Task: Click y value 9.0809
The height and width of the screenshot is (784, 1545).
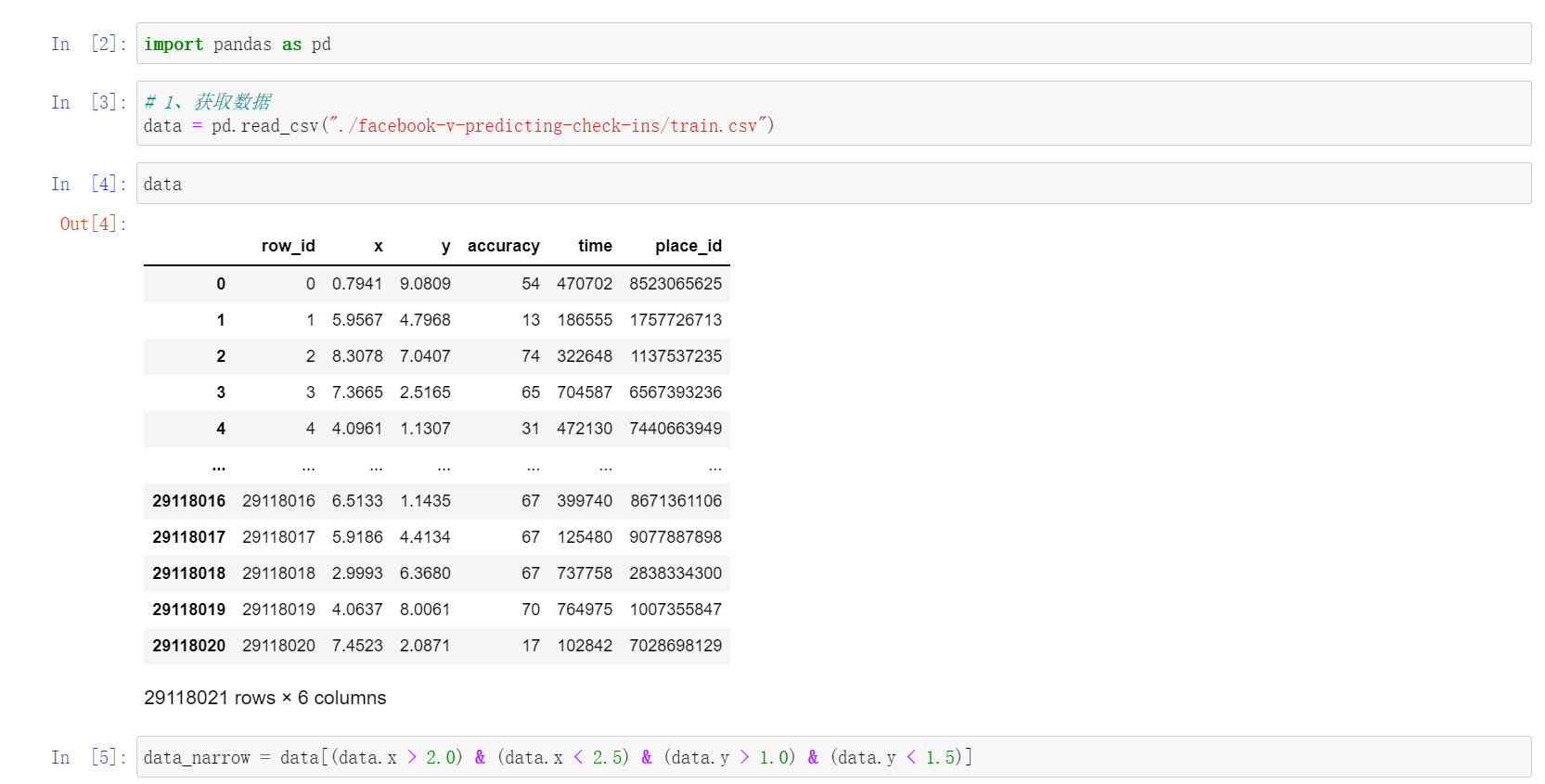Action: pyautogui.click(x=425, y=284)
